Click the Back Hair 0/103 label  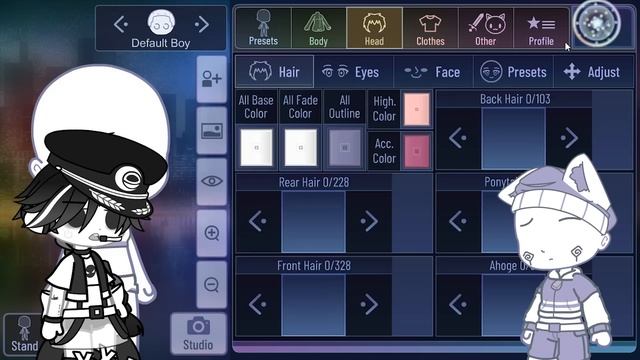pos(515,99)
